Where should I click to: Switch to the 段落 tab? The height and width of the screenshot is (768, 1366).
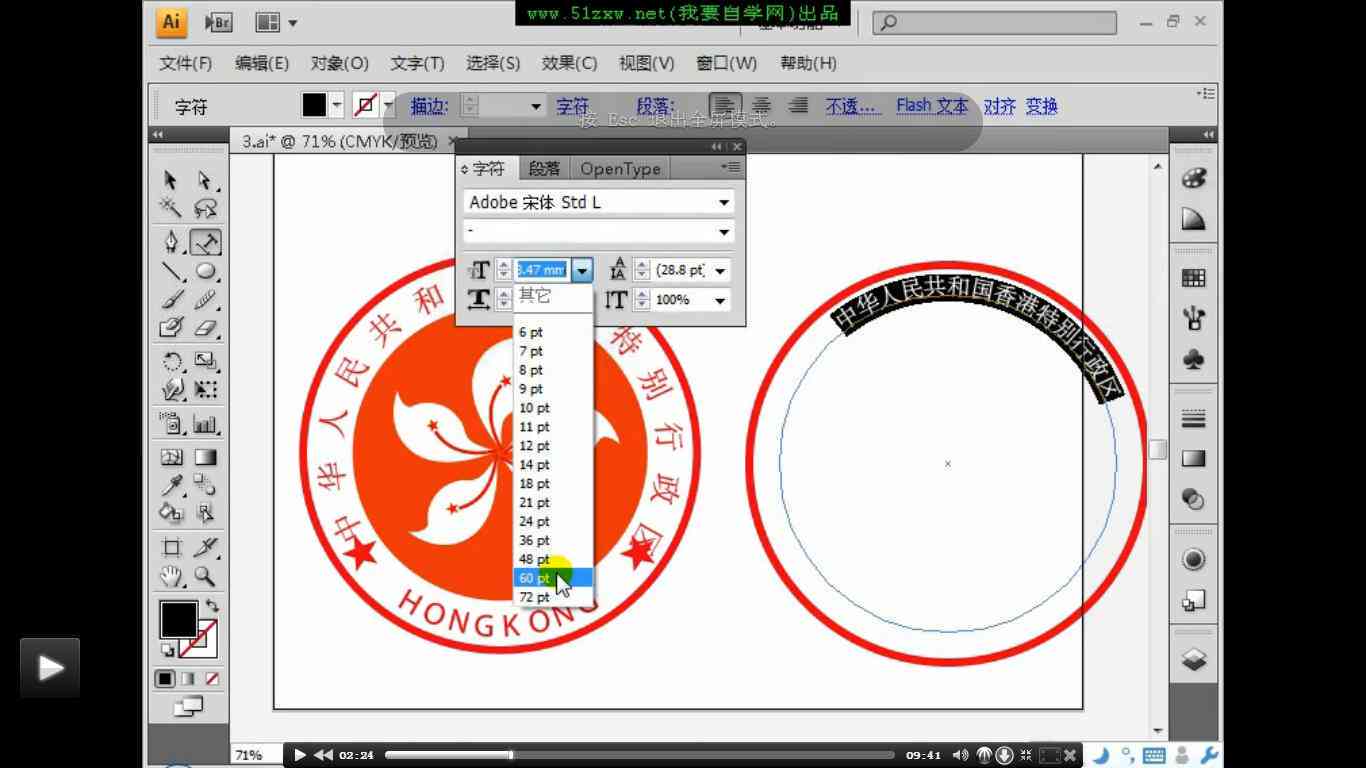tap(545, 169)
